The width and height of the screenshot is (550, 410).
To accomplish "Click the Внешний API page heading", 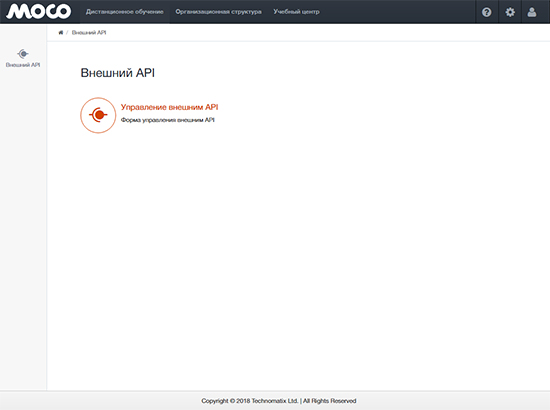I will 118,73.
